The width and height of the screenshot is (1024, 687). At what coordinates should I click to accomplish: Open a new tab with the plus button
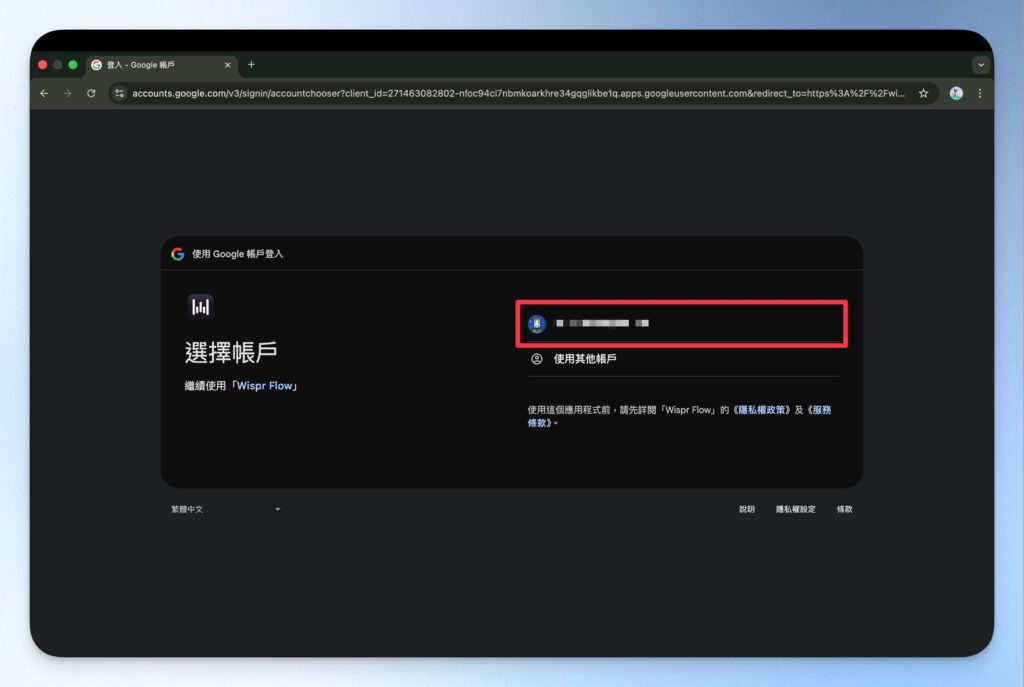[x=251, y=64]
